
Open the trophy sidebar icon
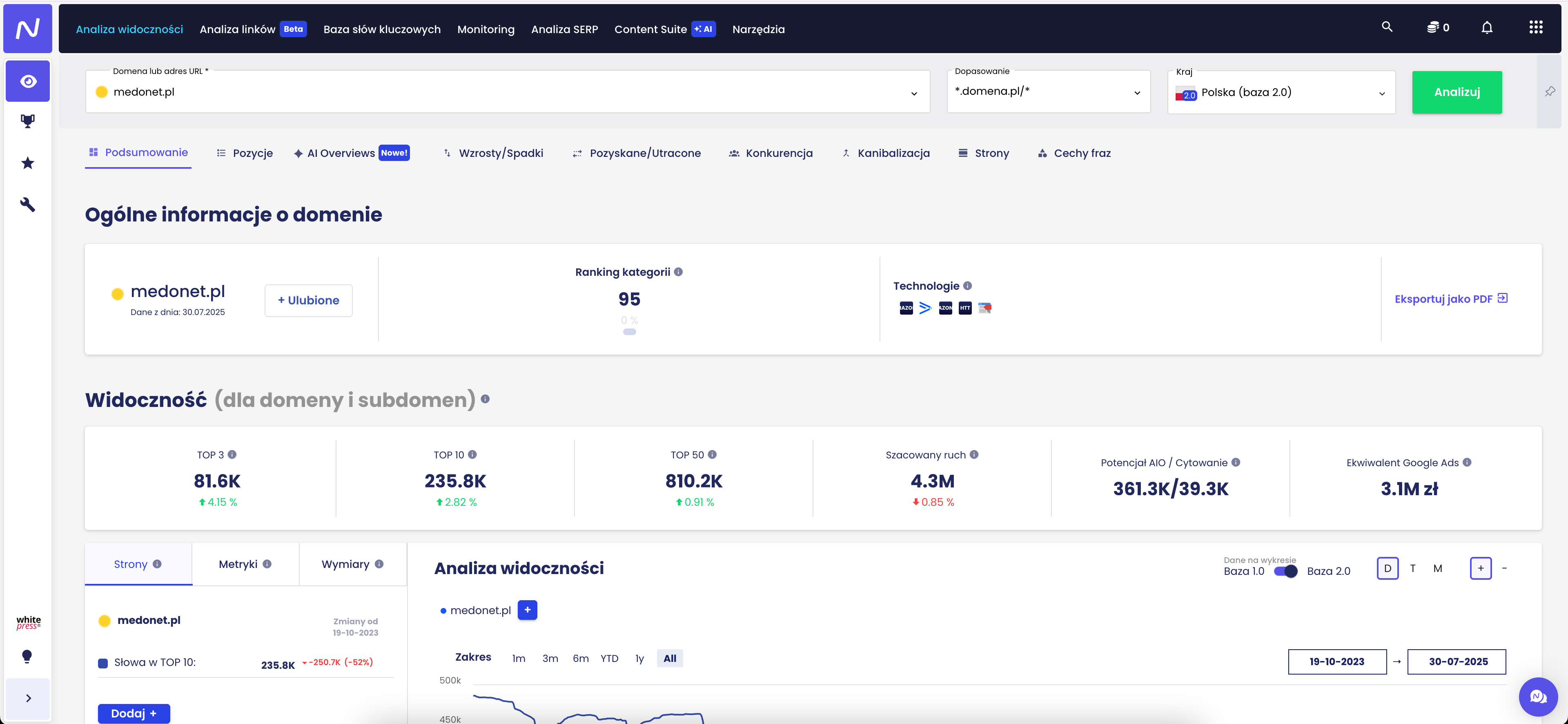[27, 121]
